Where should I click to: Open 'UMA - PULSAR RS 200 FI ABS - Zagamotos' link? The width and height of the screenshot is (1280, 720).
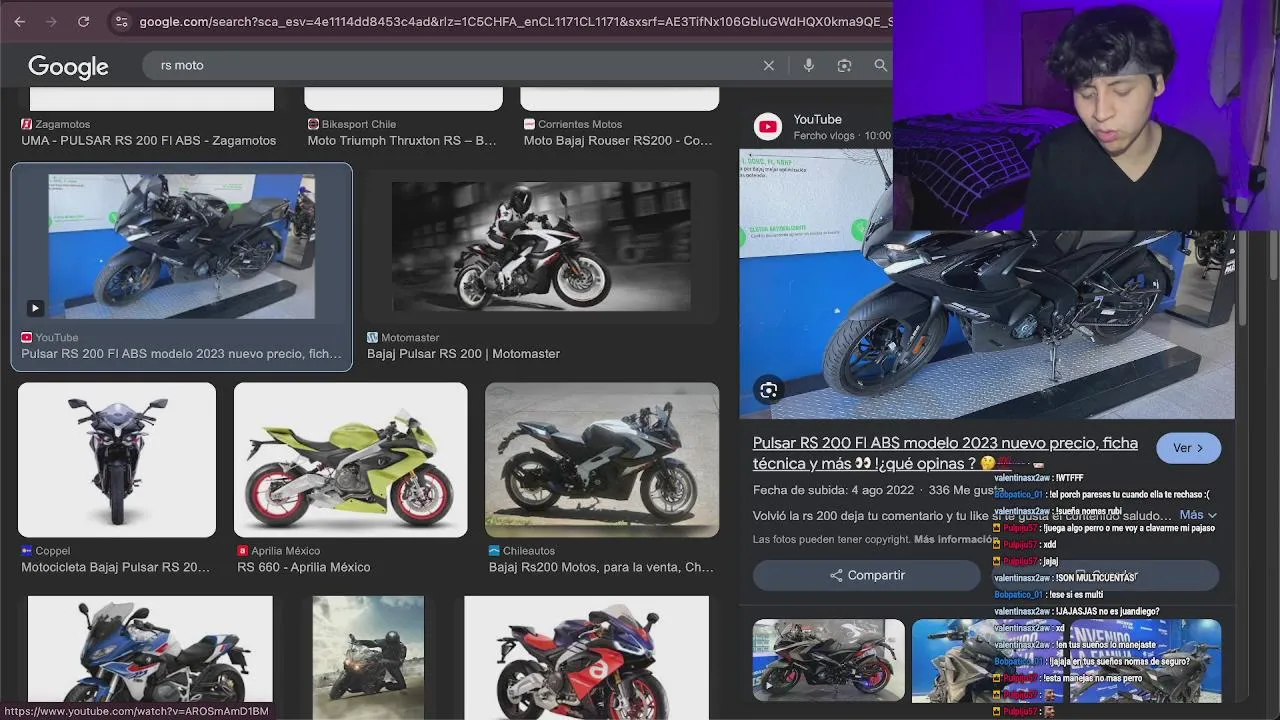click(x=149, y=141)
